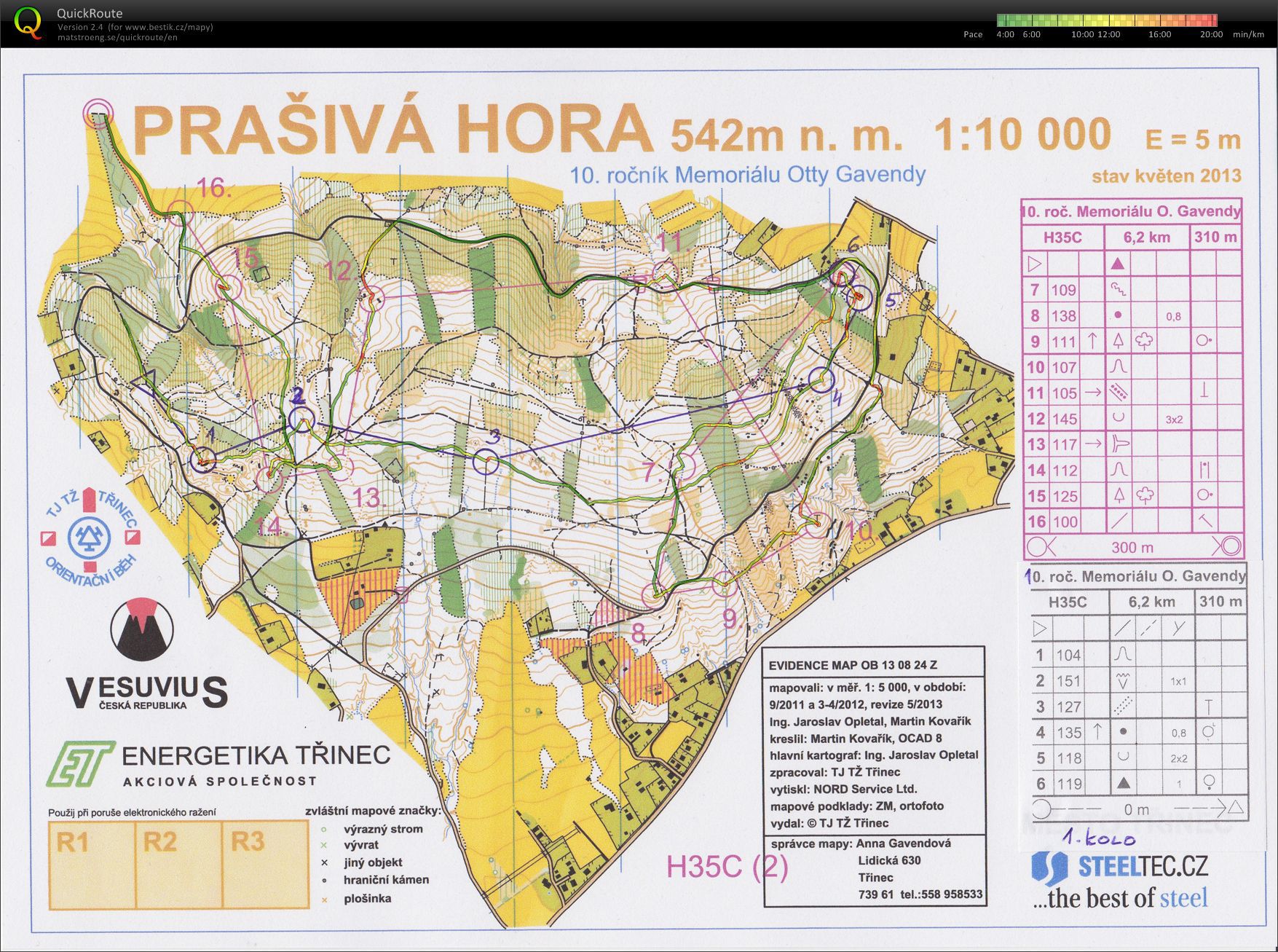
Task: Open the matstroeng.se/quickroute/en link
Action: pyautogui.click(x=117, y=37)
